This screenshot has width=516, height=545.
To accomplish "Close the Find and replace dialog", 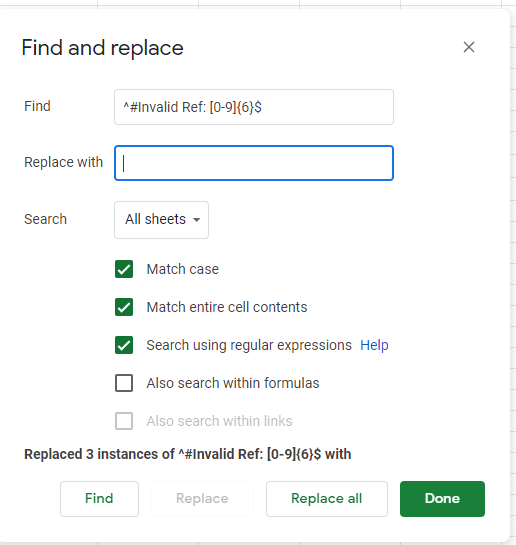I will (x=469, y=47).
